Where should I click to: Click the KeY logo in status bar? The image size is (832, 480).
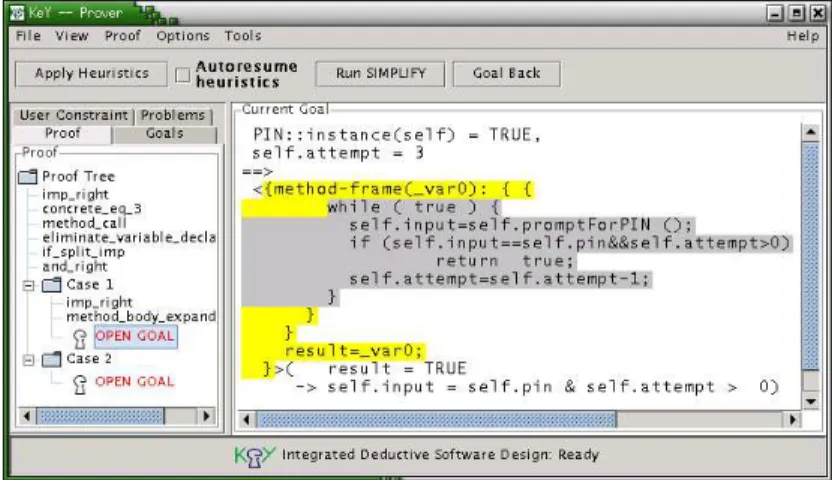click(255, 456)
